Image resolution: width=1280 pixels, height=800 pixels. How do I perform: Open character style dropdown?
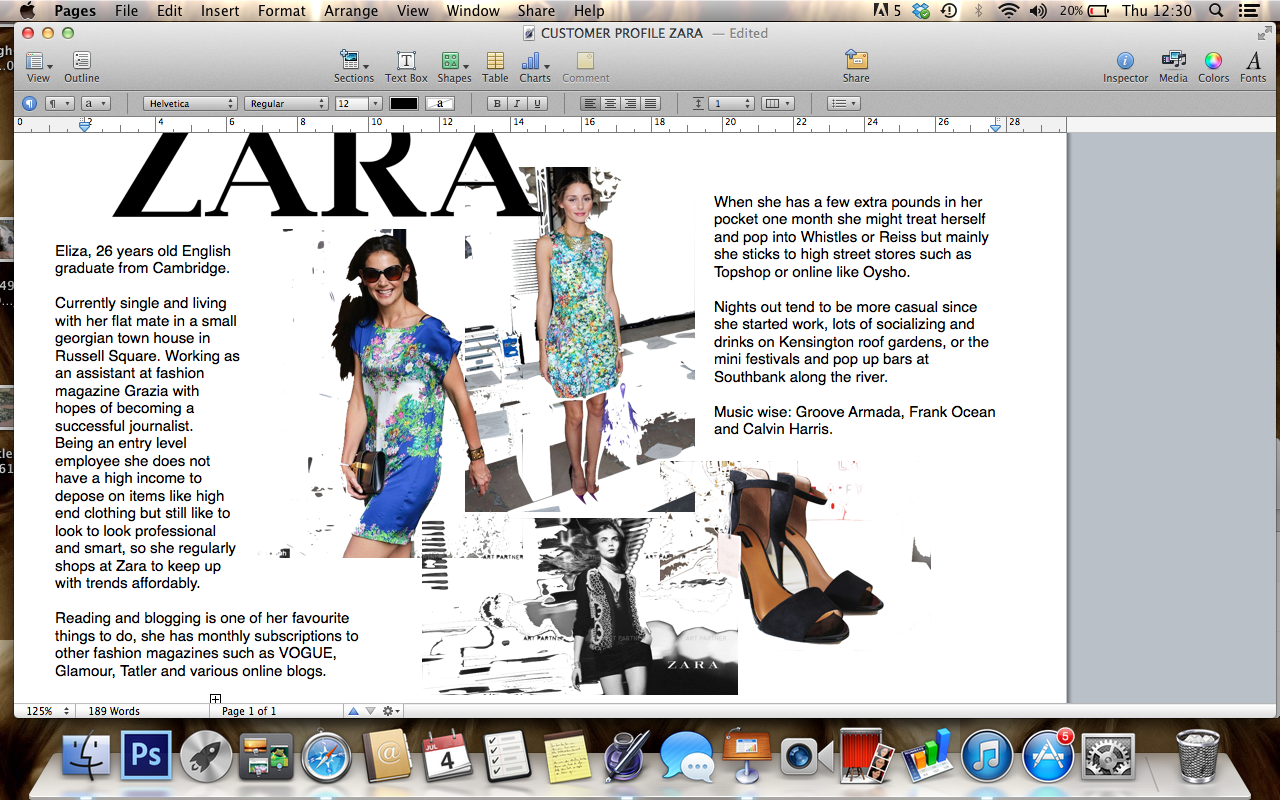95,103
